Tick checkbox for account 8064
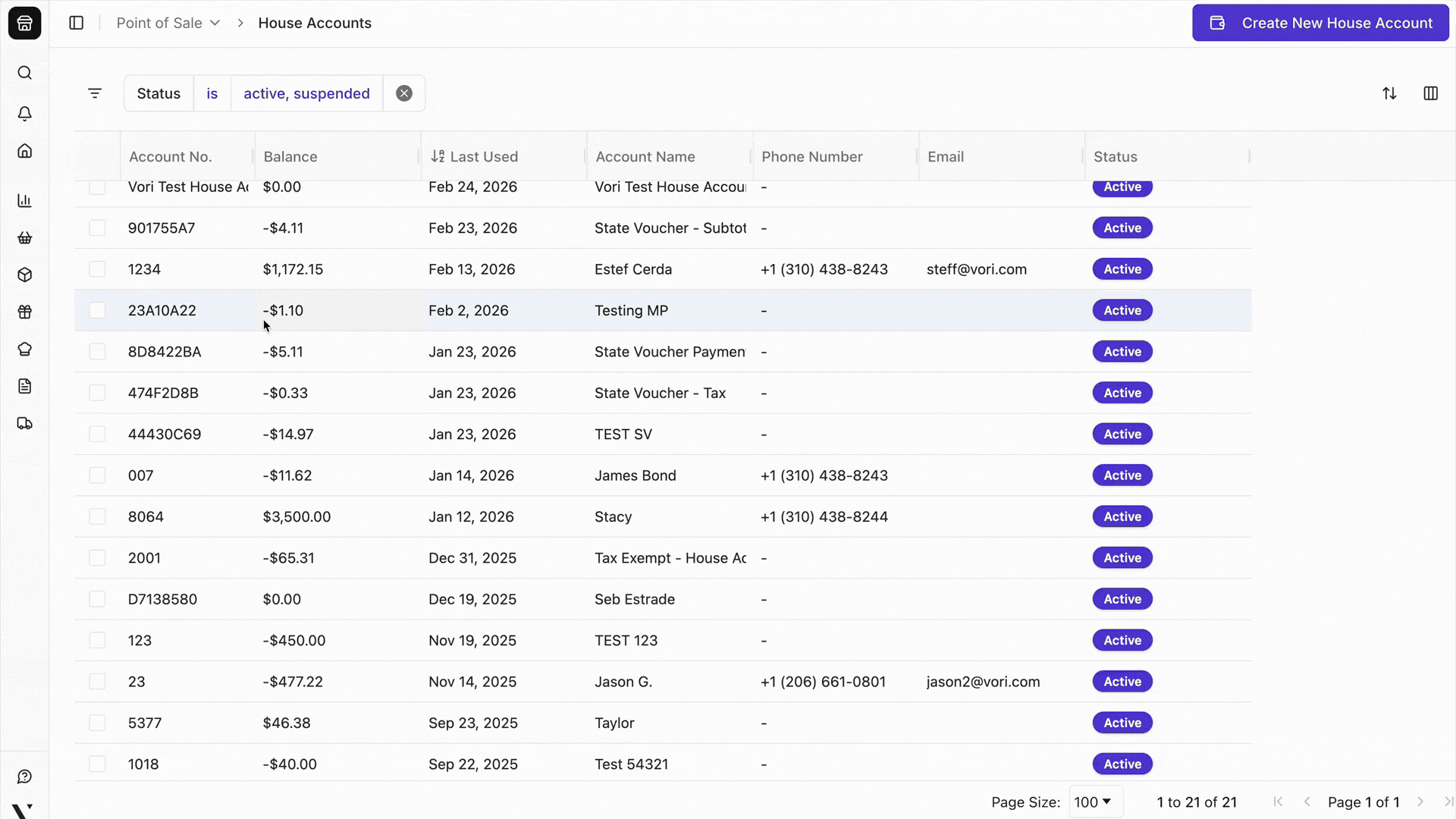The height and width of the screenshot is (819, 1456). 97,516
